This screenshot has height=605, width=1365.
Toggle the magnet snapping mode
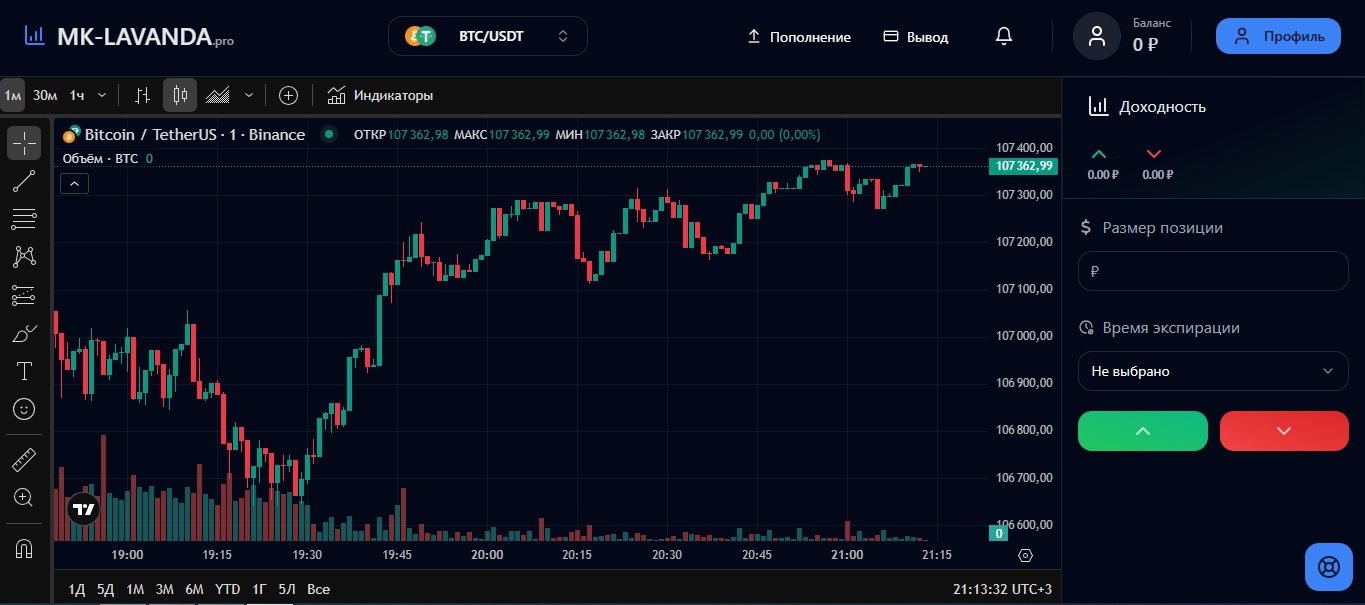(x=24, y=548)
